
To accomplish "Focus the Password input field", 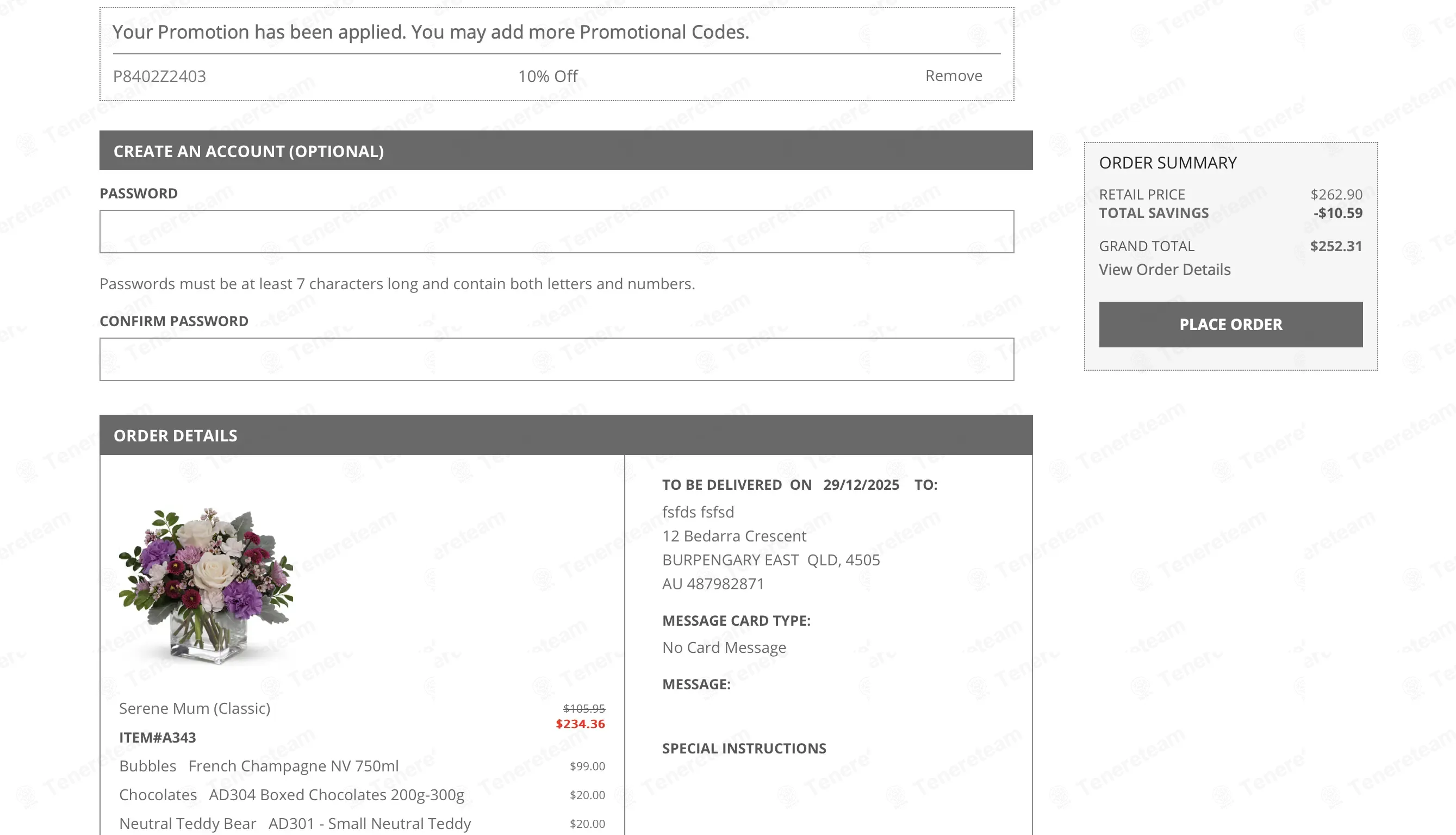I will pos(556,232).
